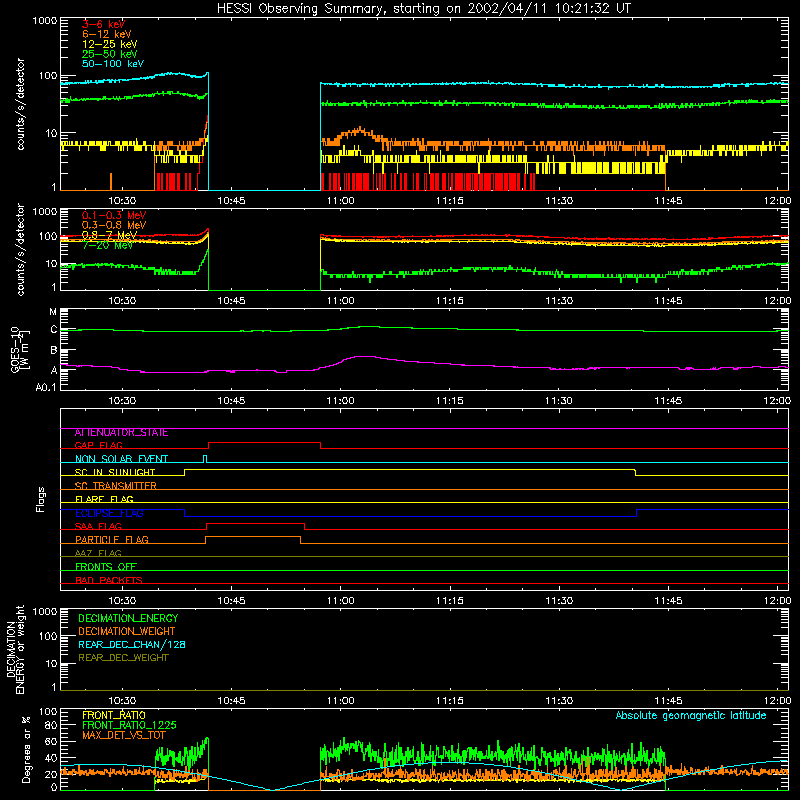Click the blue ECLIPSE_FLAG label
800x800 pixels.
click(109, 513)
